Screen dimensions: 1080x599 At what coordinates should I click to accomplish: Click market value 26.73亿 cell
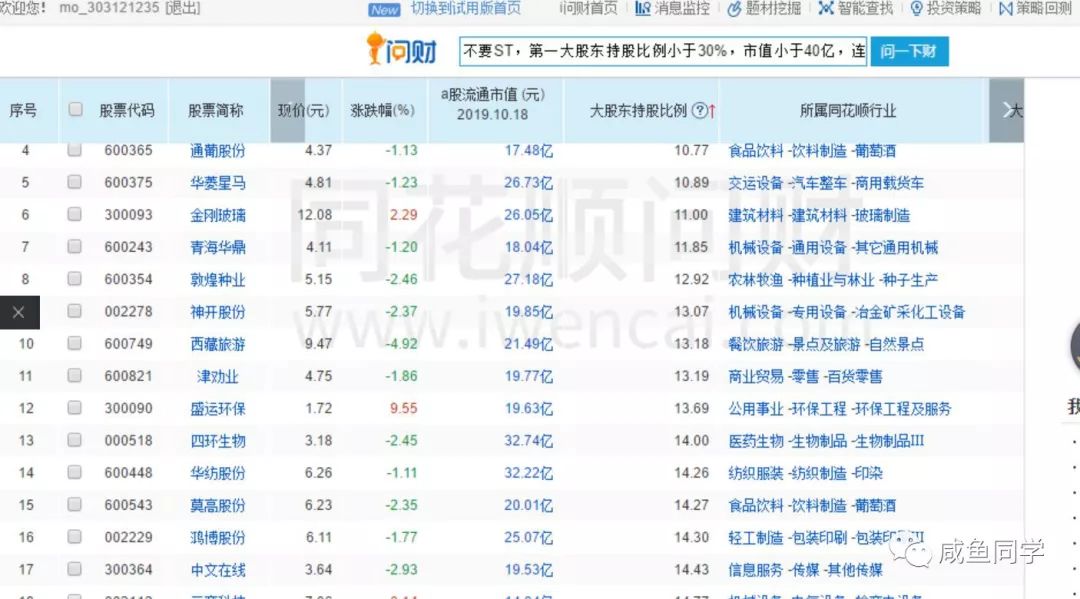(x=528, y=182)
